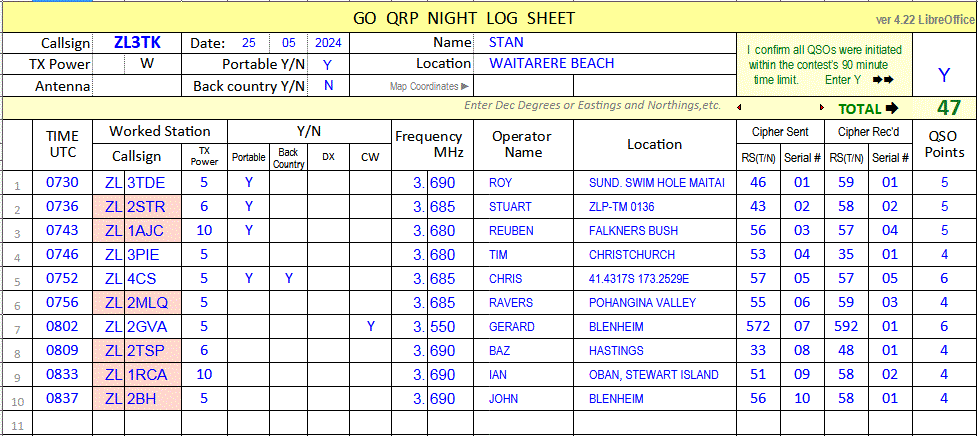The width and height of the screenshot is (978, 436).
Task: Click the Name field containing STAN
Action: 605,43
